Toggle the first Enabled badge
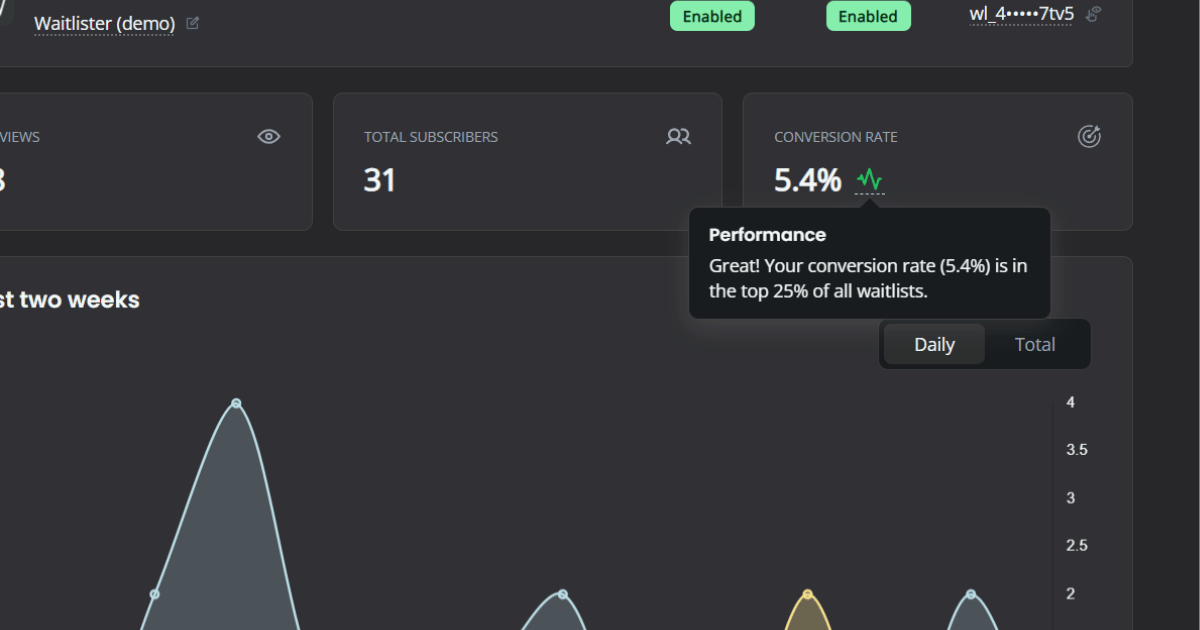The height and width of the screenshot is (630, 1200). point(712,16)
